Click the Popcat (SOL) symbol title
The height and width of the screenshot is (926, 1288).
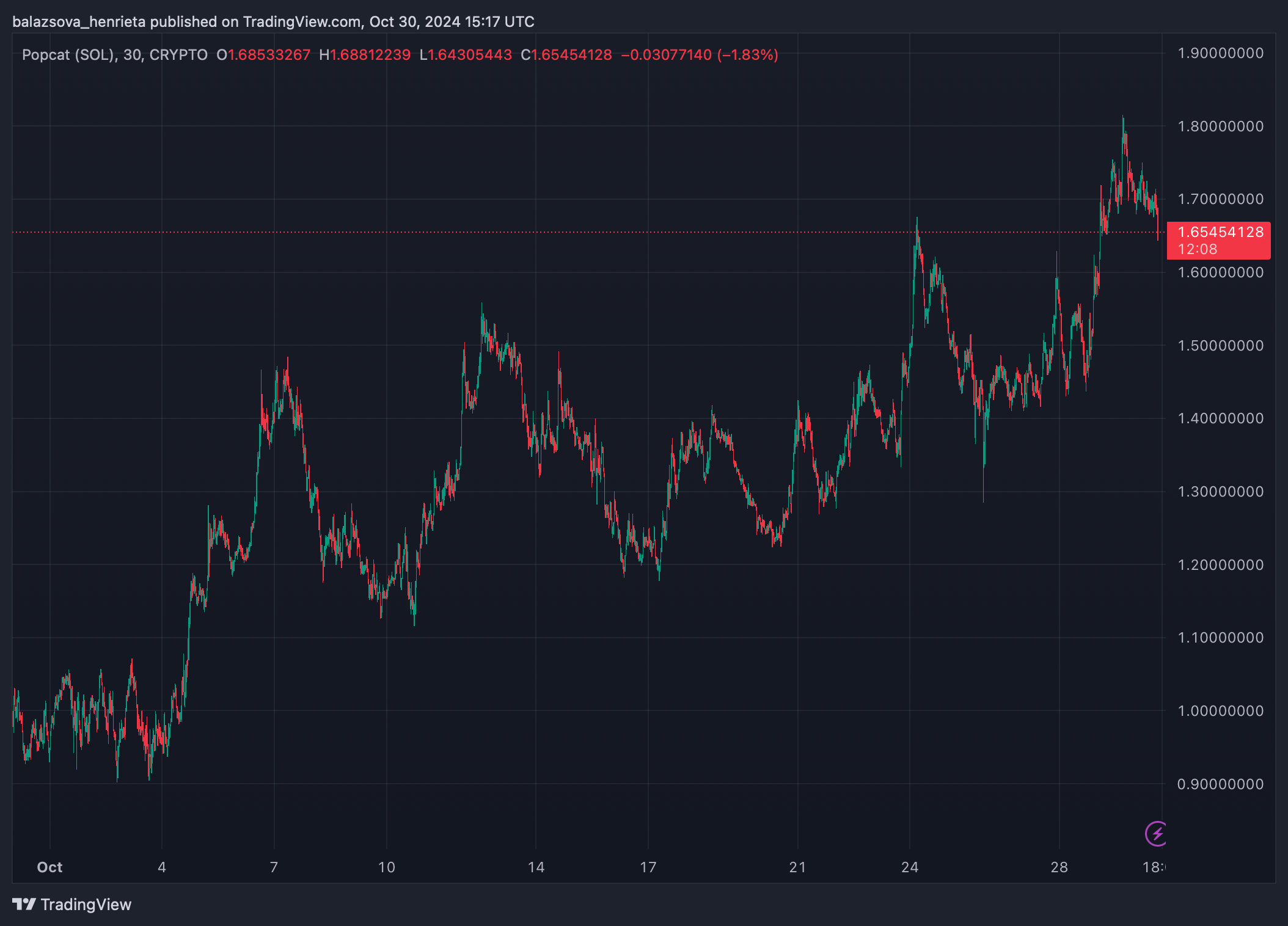(68, 55)
